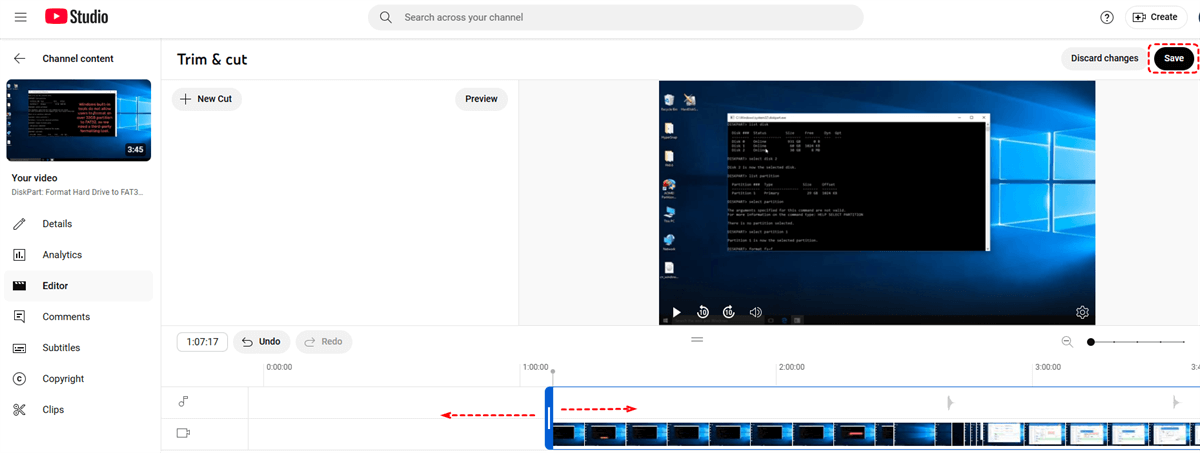Image resolution: width=1200 pixels, height=453 pixels.
Task: Add a New Cut
Action: [207, 99]
